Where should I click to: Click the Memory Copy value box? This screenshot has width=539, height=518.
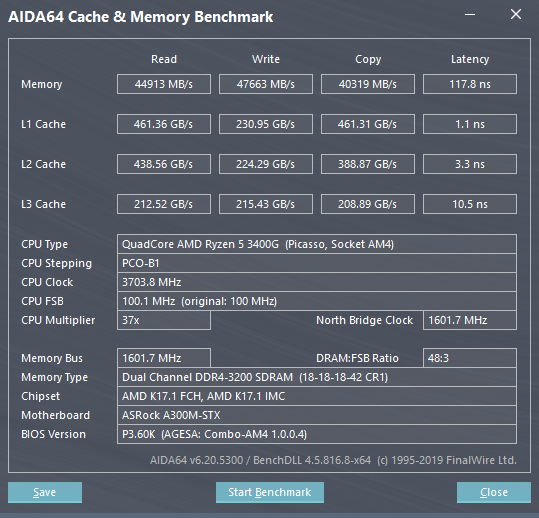coord(368,84)
